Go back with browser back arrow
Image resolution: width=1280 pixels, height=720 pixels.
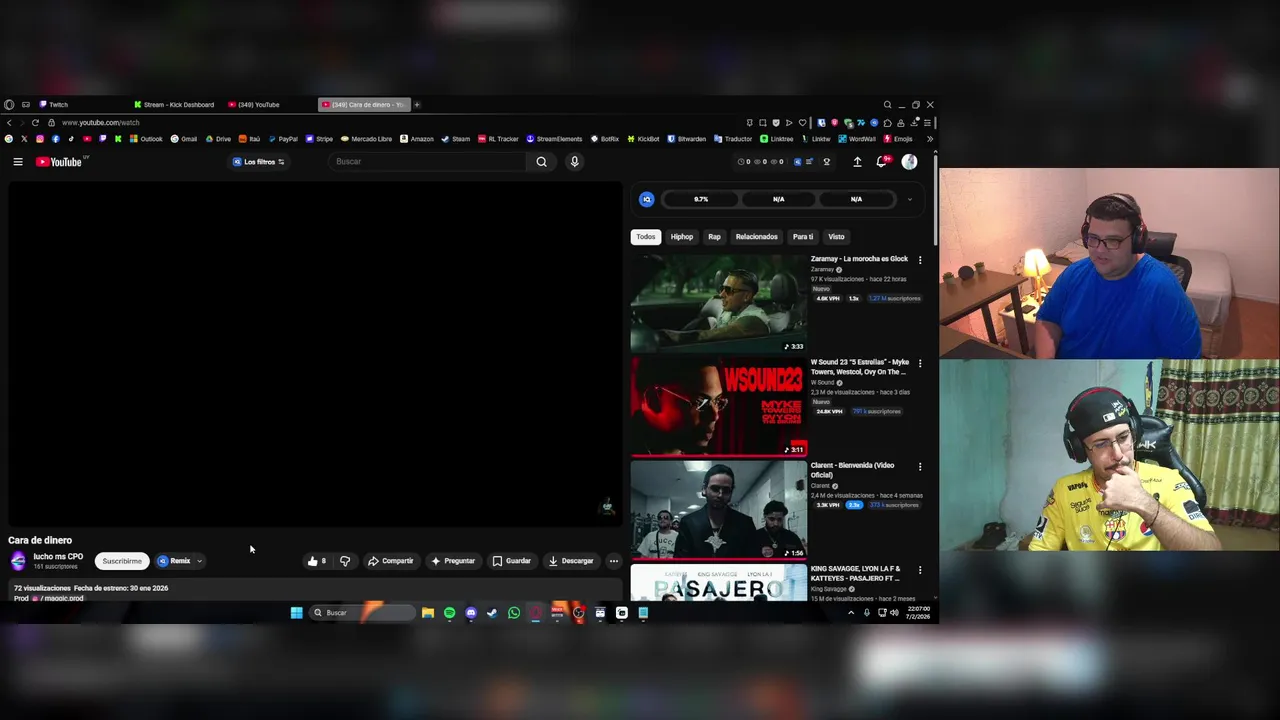point(9,122)
